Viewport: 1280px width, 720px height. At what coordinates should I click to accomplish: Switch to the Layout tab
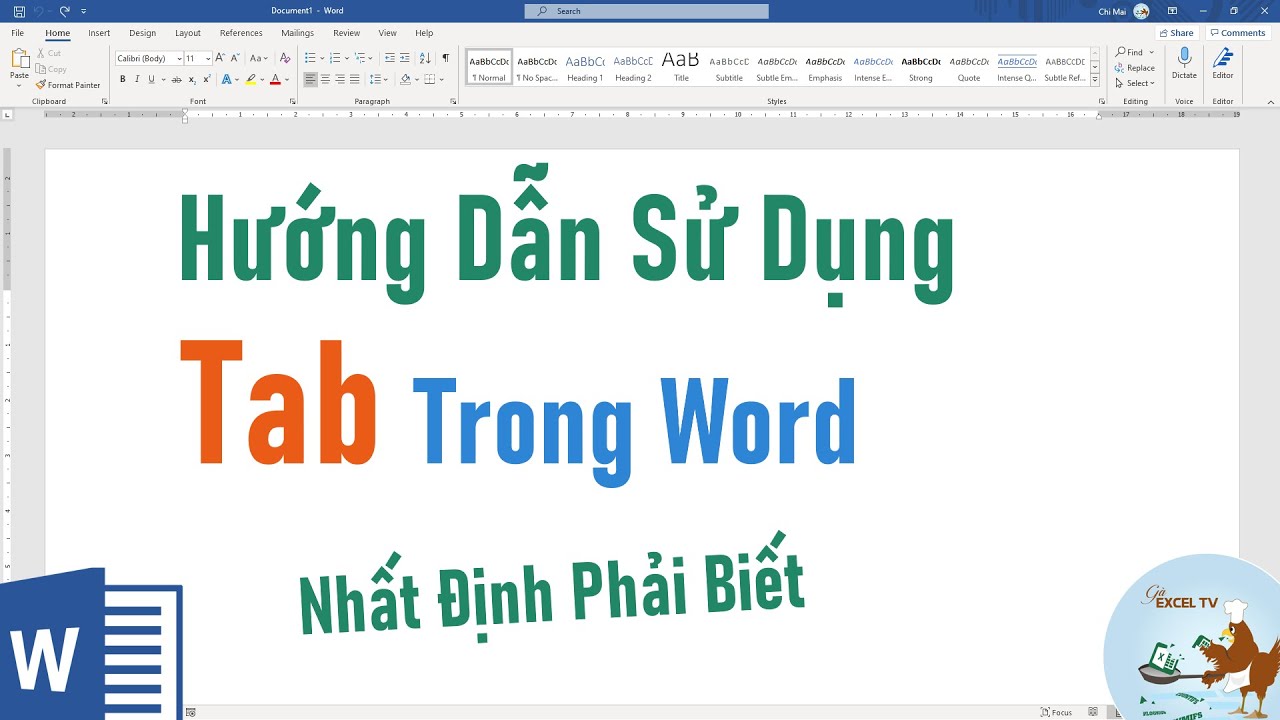pos(188,33)
